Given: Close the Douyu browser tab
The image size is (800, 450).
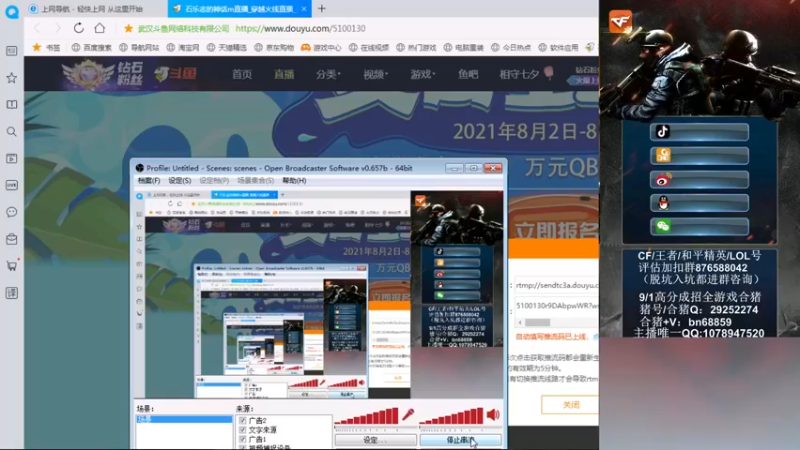Looking at the screenshot, I should tap(304, 9).
